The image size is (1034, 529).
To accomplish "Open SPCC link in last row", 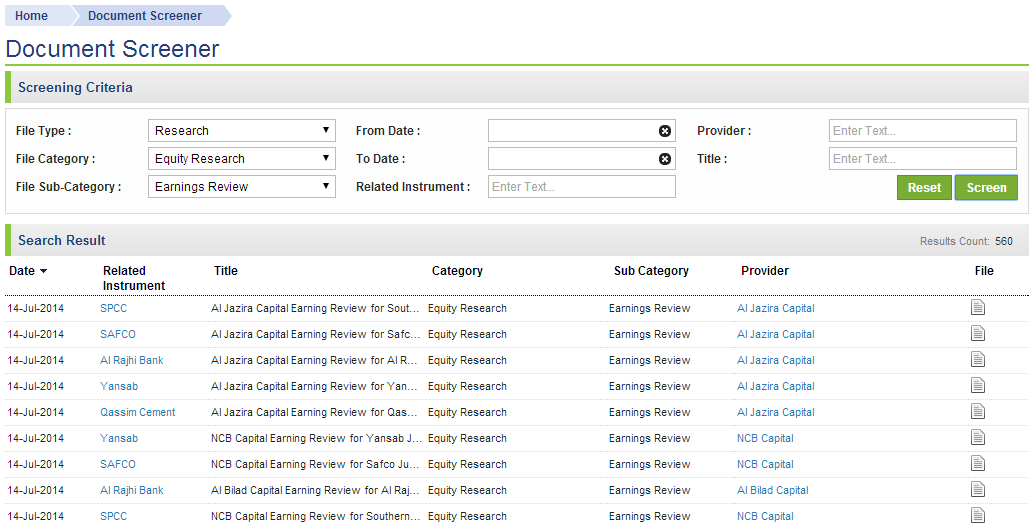I will (x=113, y=516).
